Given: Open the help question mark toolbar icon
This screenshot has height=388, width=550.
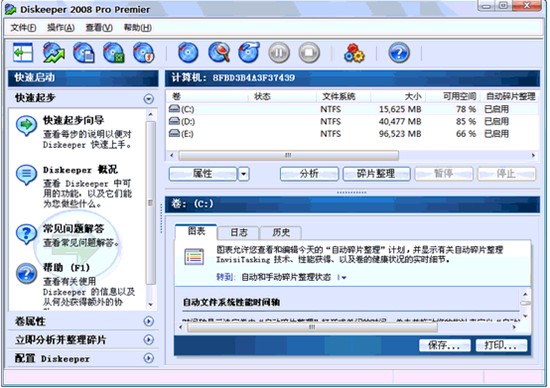Looking at the screenshot, I should [399, 53].
